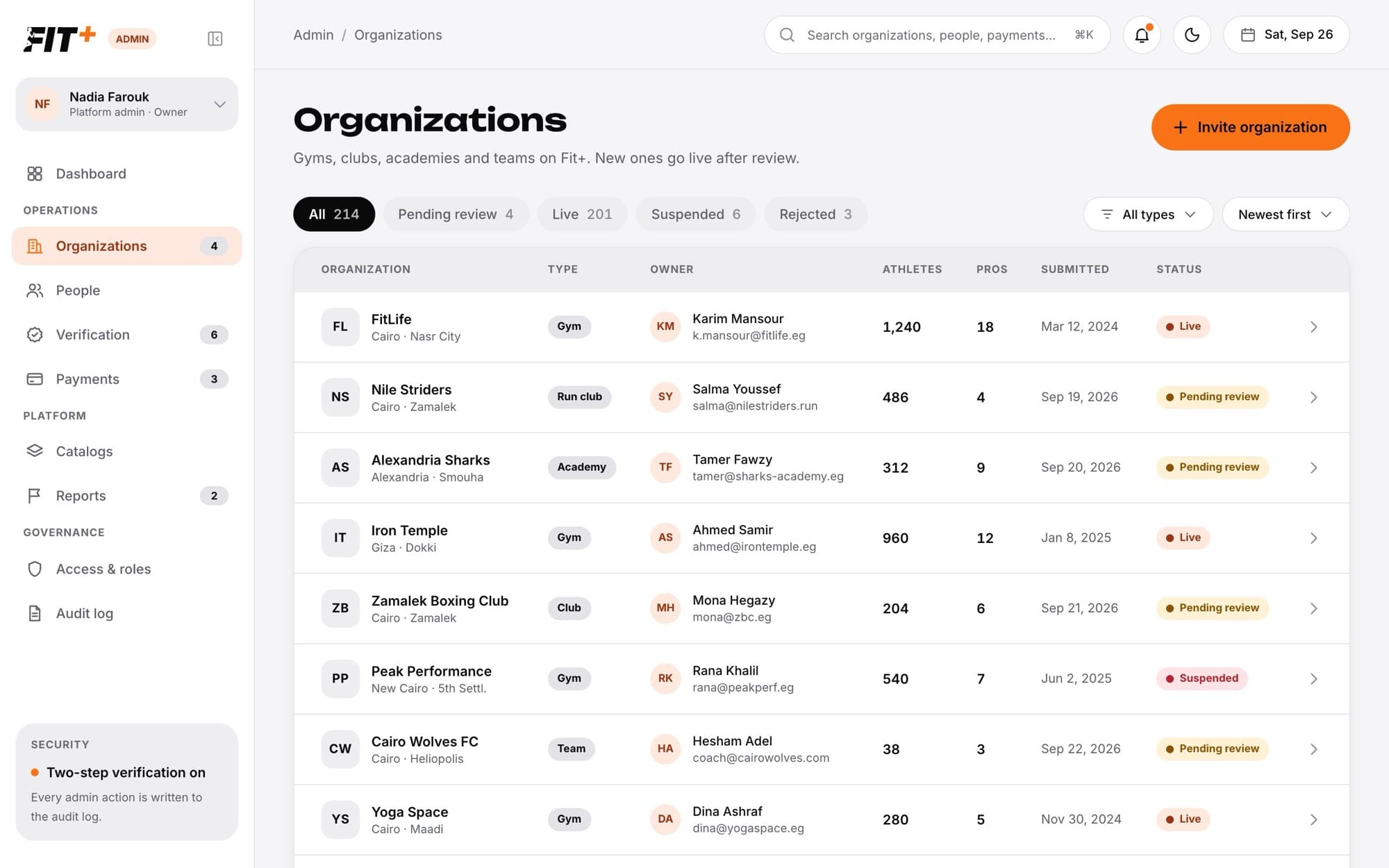Open the Newest first sort dropdown
Screen dimensions: 1389x868
1286,215
